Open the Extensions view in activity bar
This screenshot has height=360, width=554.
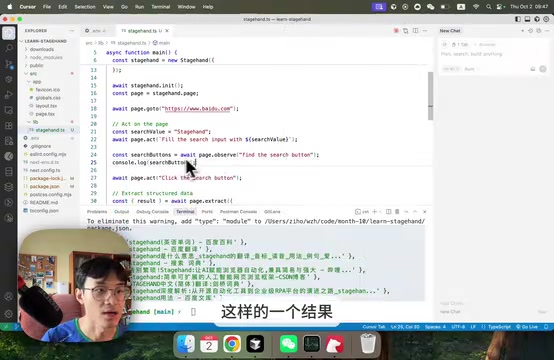tap(9, 126)
